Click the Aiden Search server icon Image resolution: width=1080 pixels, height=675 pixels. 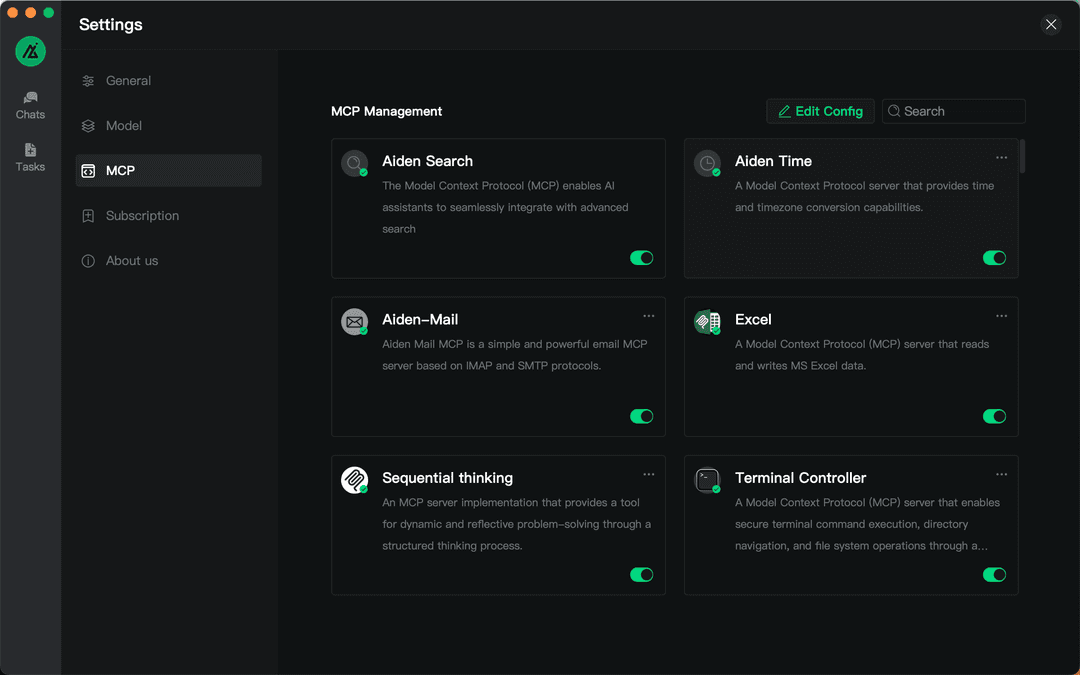coord(354,163)
